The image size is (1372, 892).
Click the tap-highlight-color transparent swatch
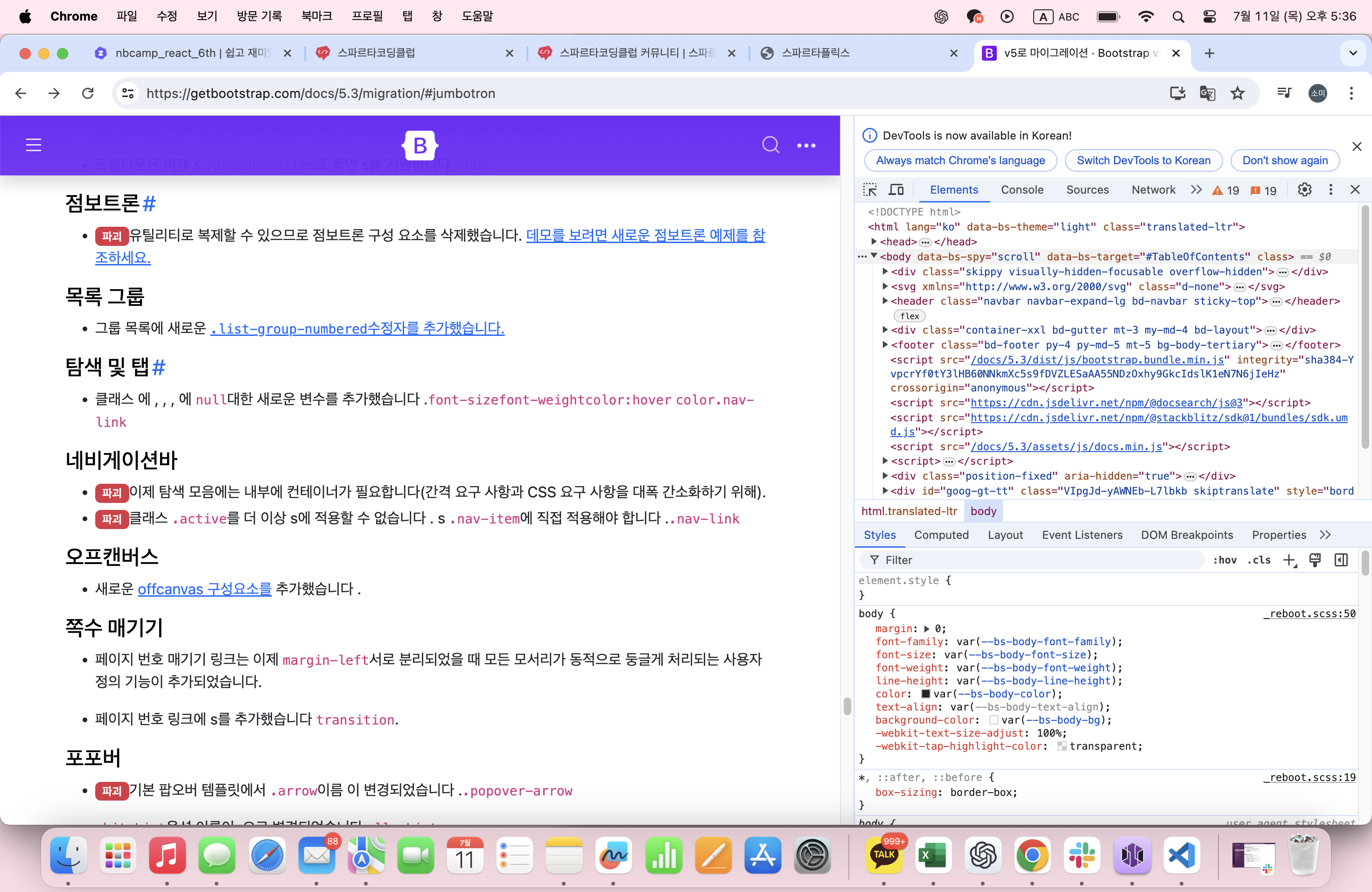point(1062,746)
